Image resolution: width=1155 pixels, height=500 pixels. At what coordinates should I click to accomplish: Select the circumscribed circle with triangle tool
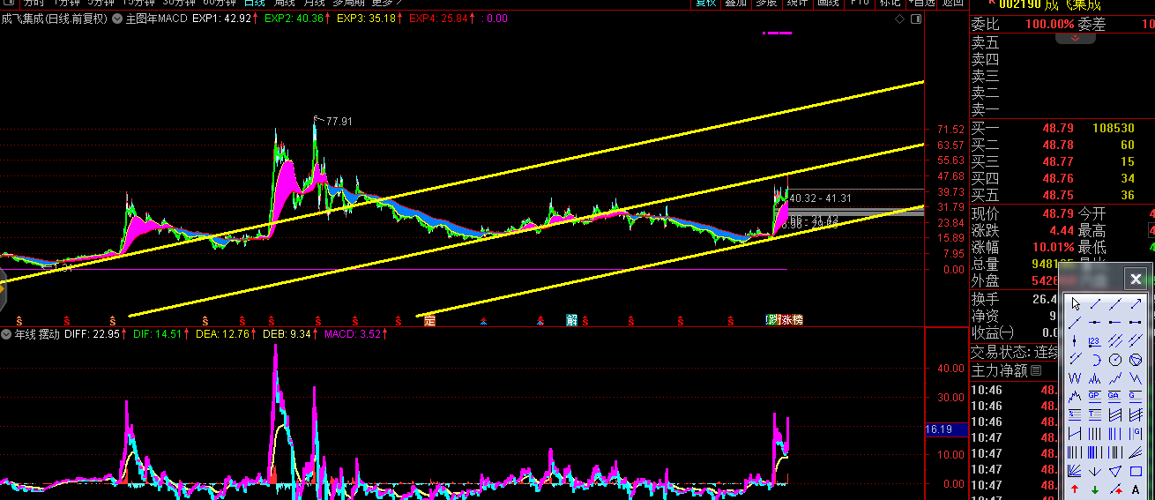[1135, 360]
